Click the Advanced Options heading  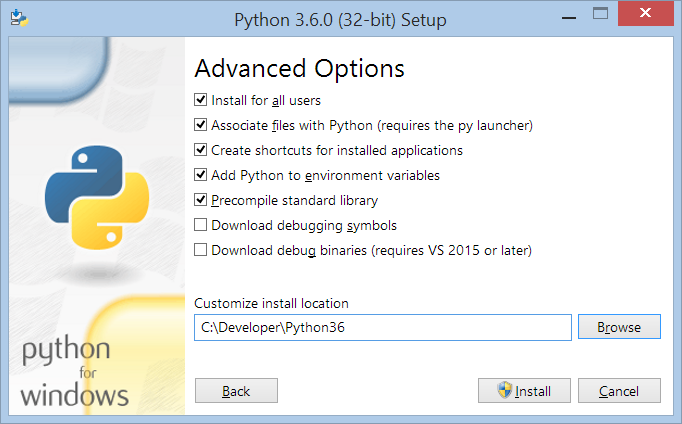click(299, 69)
